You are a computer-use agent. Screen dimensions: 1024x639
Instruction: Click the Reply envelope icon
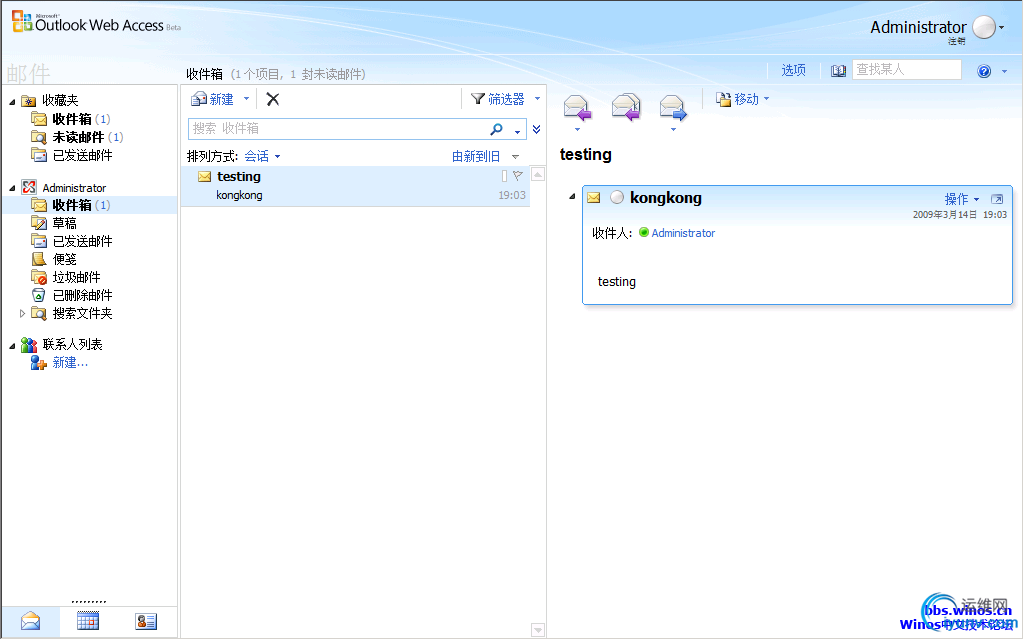pyautogui.click(x=577, y=108)
